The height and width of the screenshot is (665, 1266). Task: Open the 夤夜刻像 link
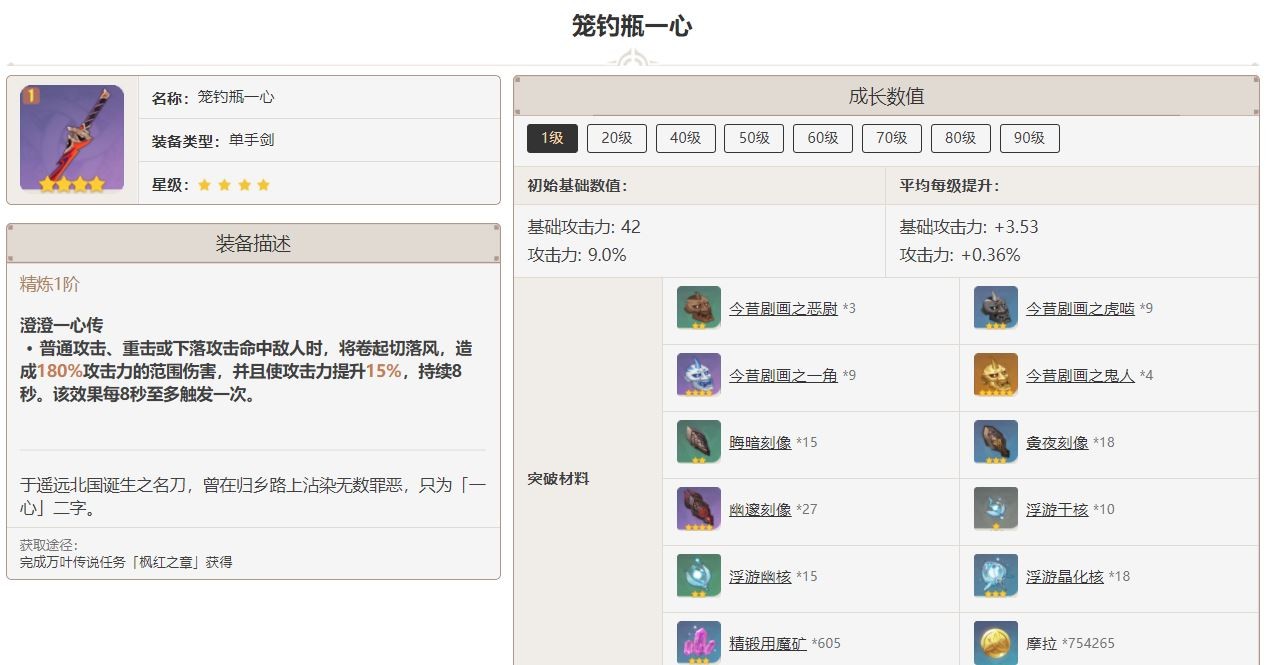point(1057,443)
